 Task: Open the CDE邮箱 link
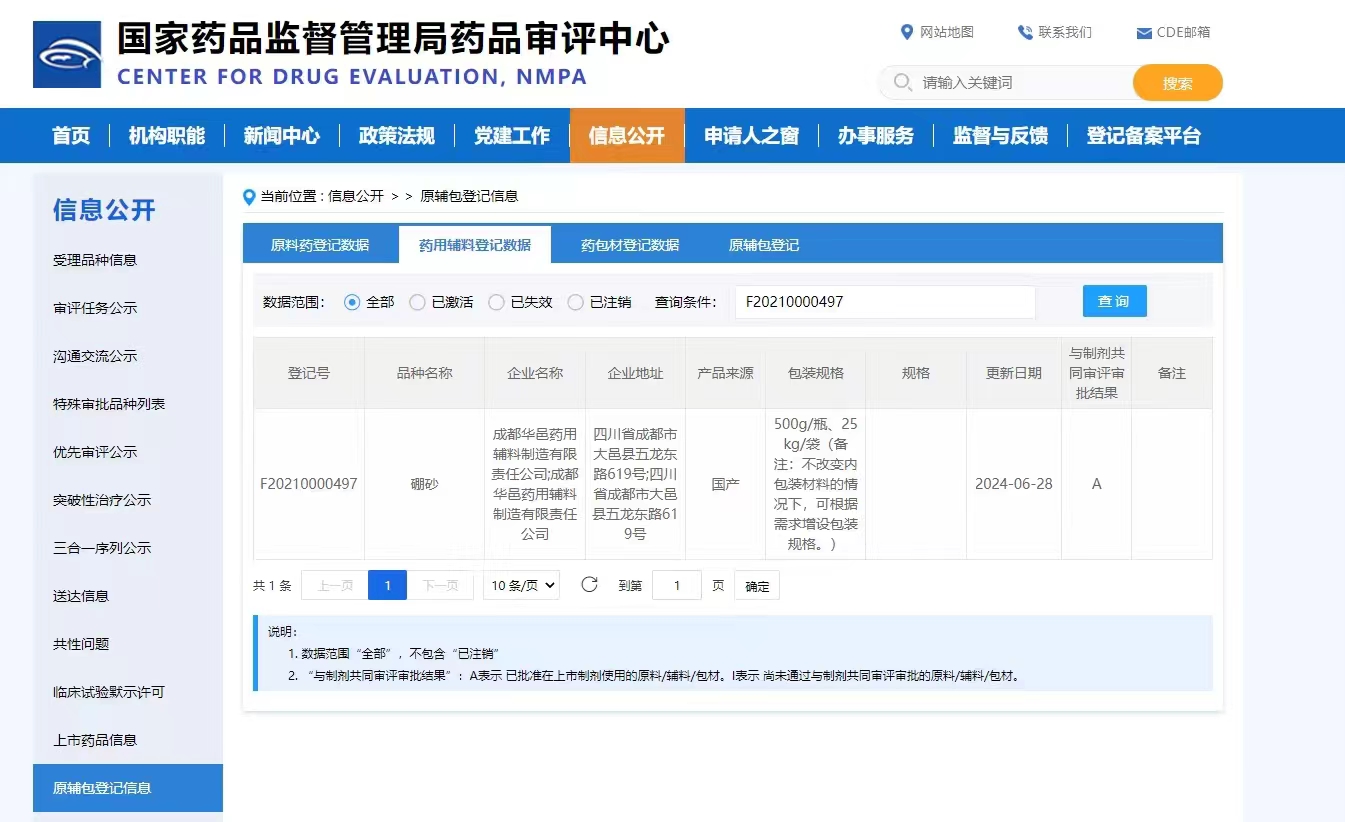[1184, 32]
